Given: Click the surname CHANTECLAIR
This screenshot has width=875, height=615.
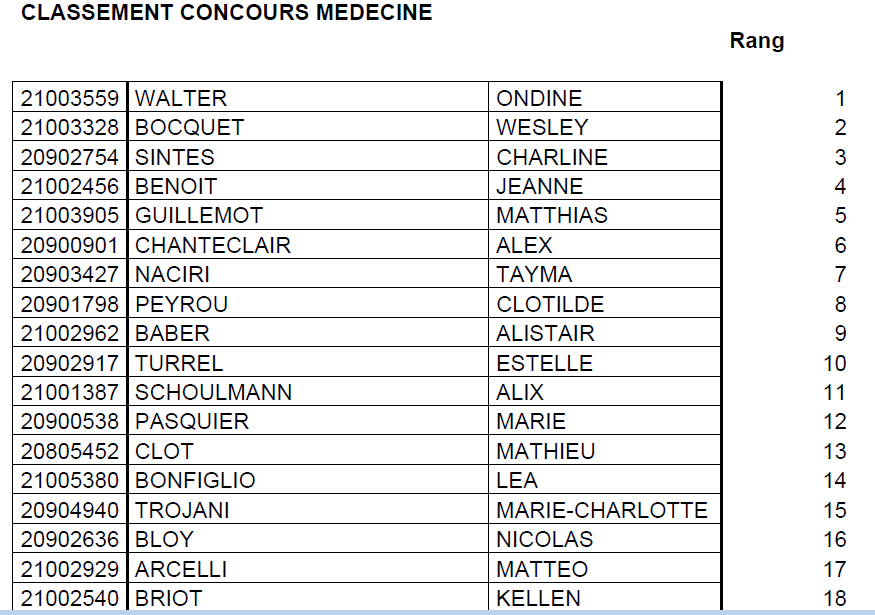Looking at the screenshot, I should click(x=213, y=245).
